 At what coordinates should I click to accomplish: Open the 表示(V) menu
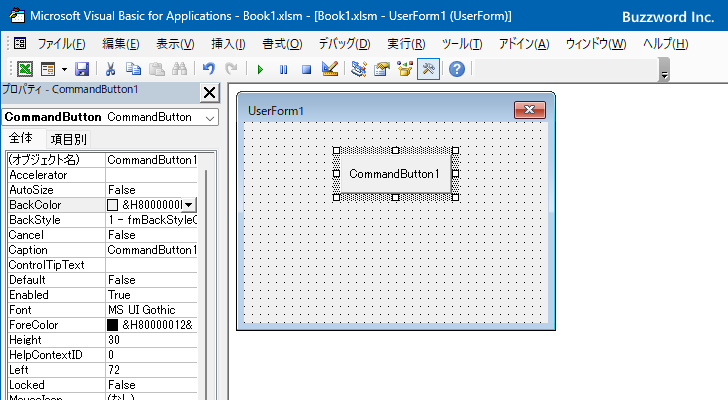(x=175, y=44)
